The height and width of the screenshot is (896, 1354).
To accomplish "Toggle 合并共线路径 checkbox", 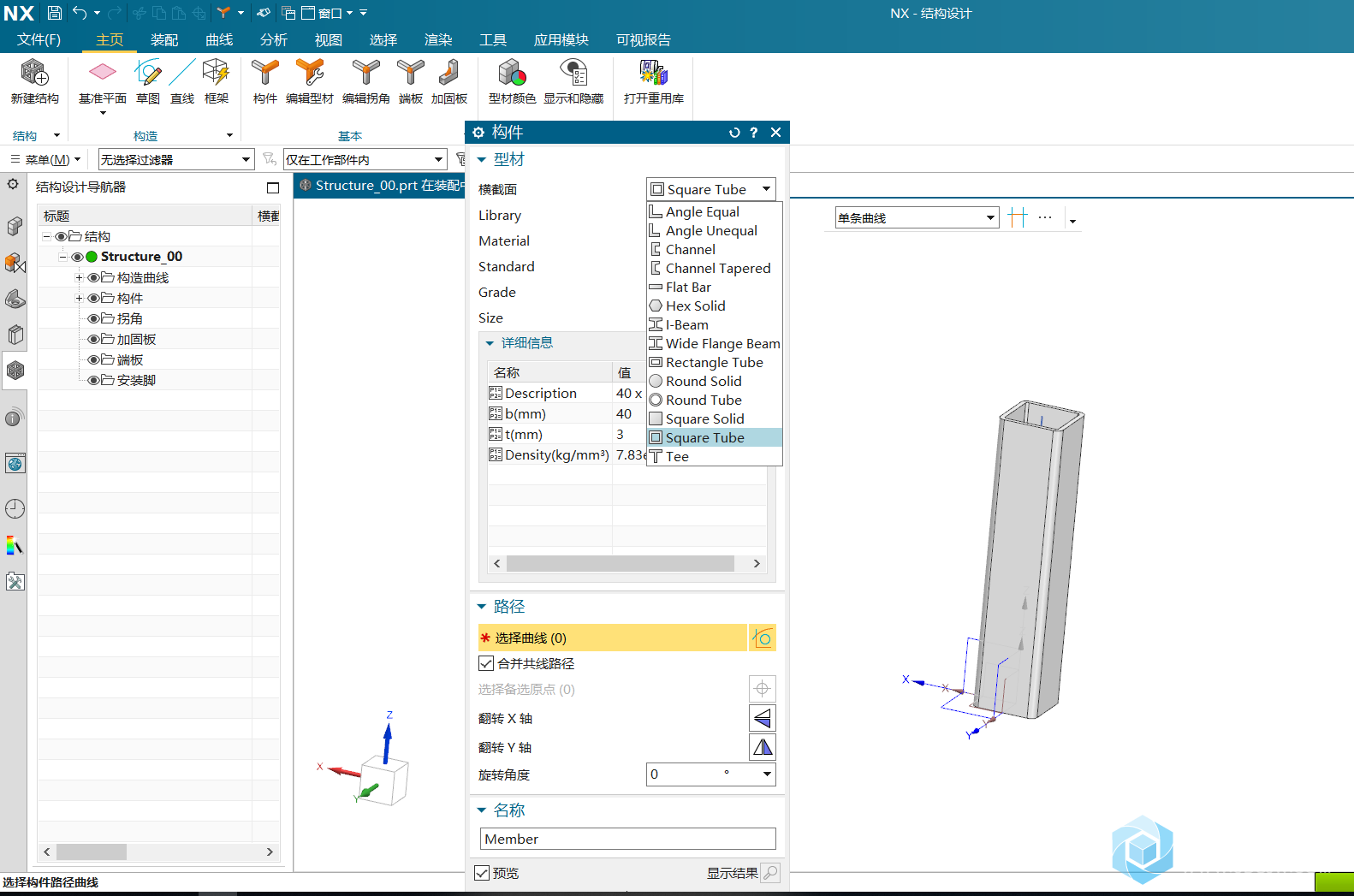I will click(486, 663).
